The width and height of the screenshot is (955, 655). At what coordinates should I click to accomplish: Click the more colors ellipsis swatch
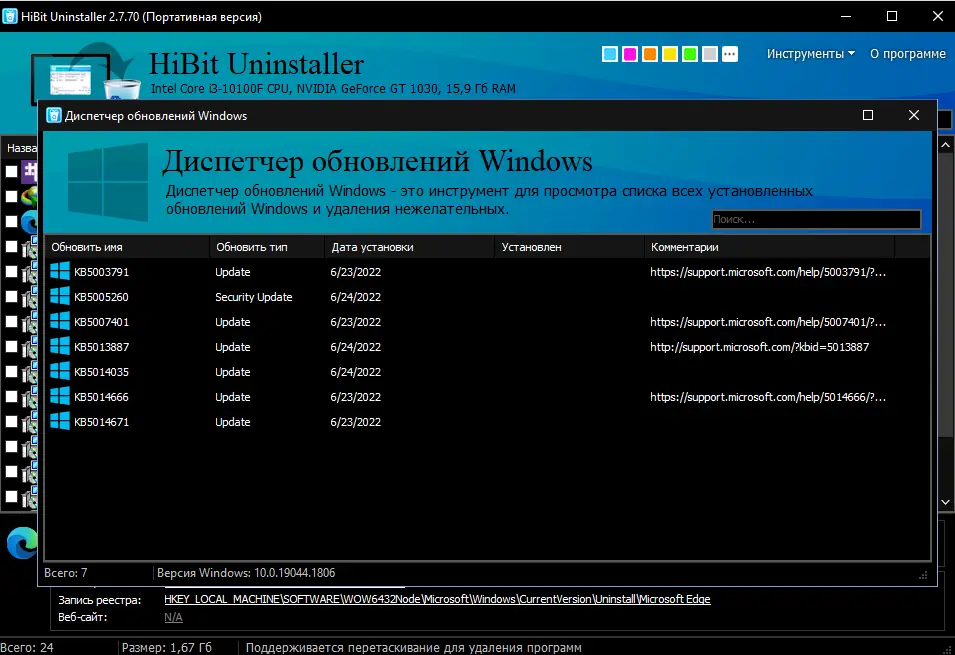[x=730, y=54]
